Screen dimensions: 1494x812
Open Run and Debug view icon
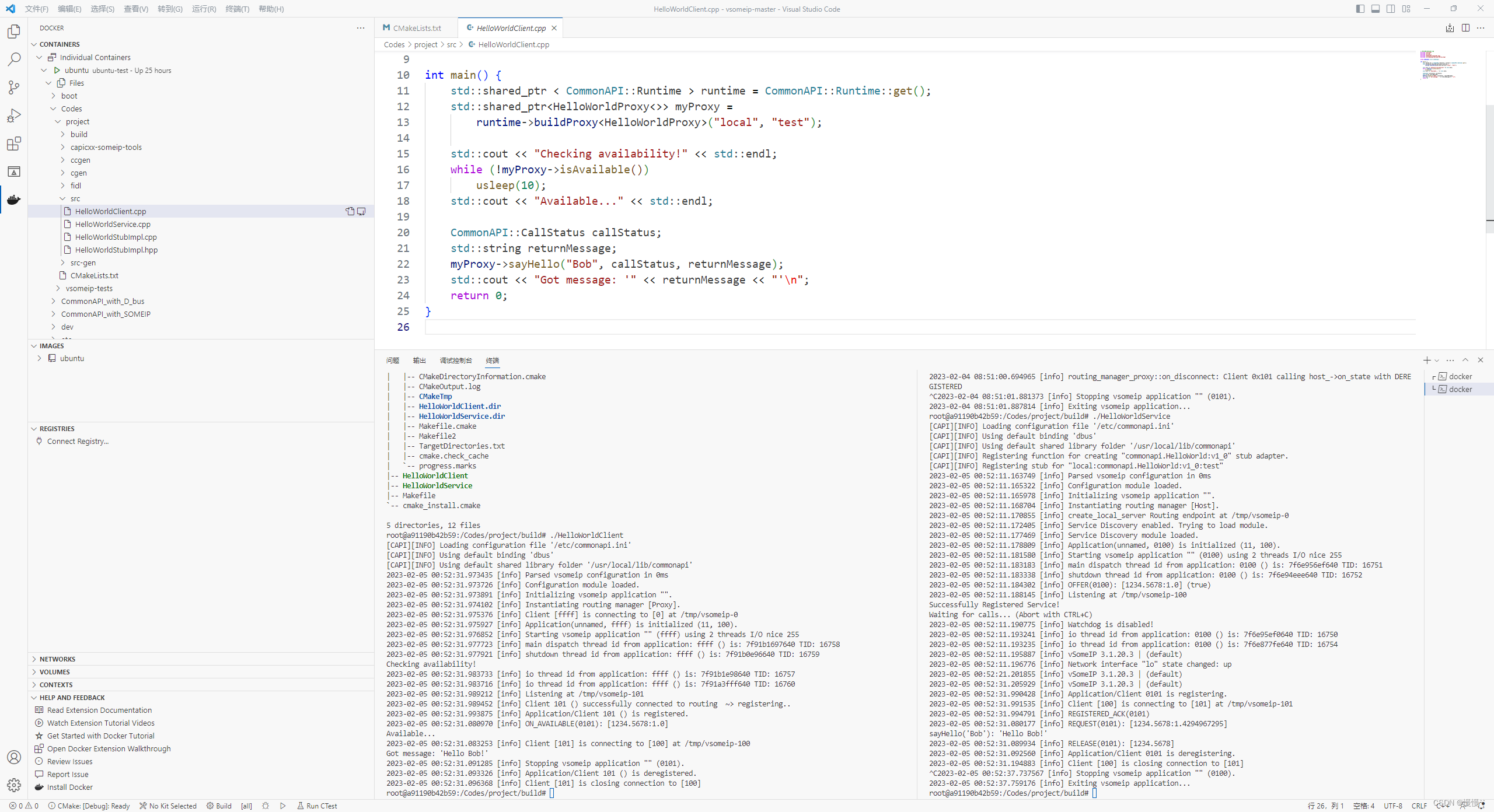[14, 116]
